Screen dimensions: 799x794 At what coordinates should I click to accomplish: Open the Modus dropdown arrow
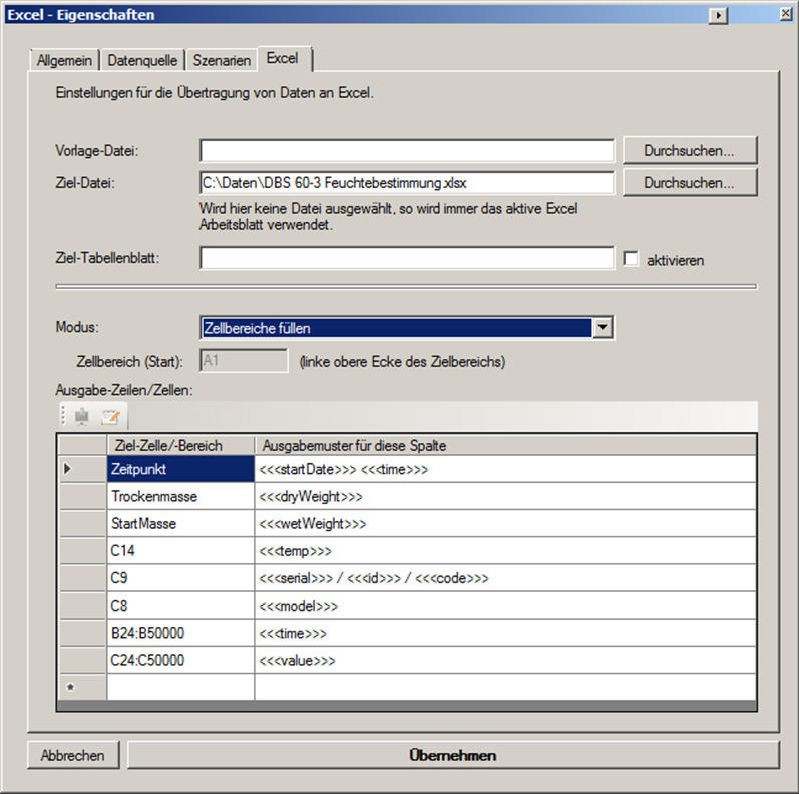click(x=602, y=327)
